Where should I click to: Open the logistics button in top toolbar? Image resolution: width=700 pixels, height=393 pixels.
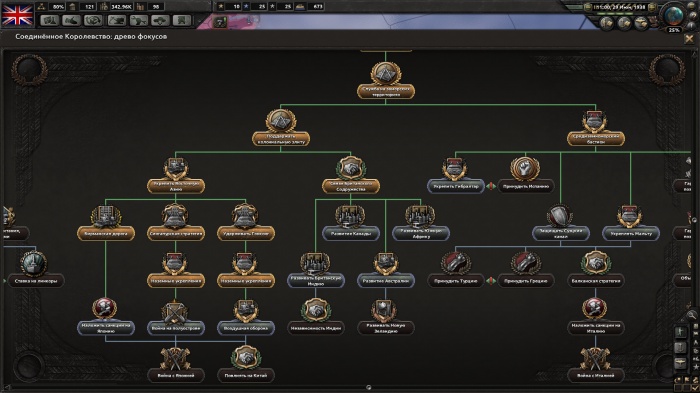tap(182, 20)
